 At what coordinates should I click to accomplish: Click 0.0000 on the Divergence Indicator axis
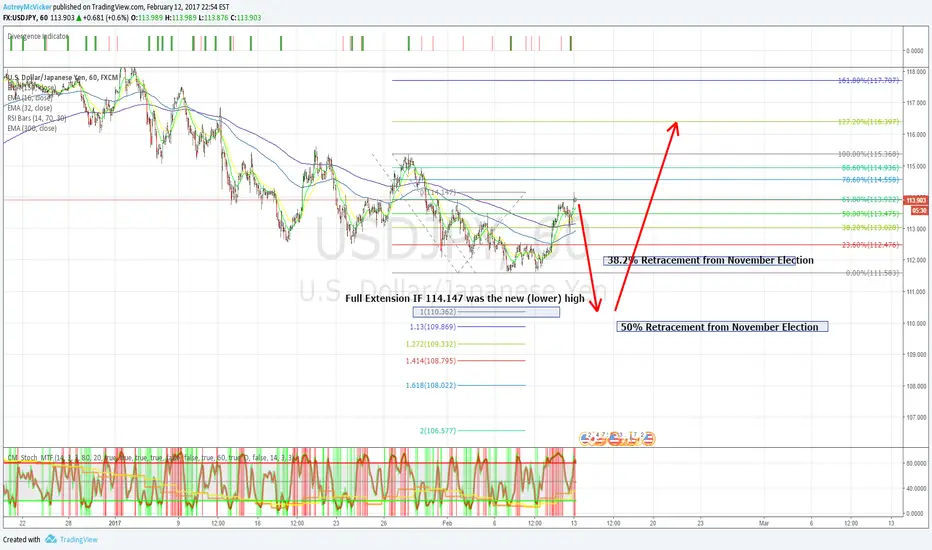click(x=915, y=51)
